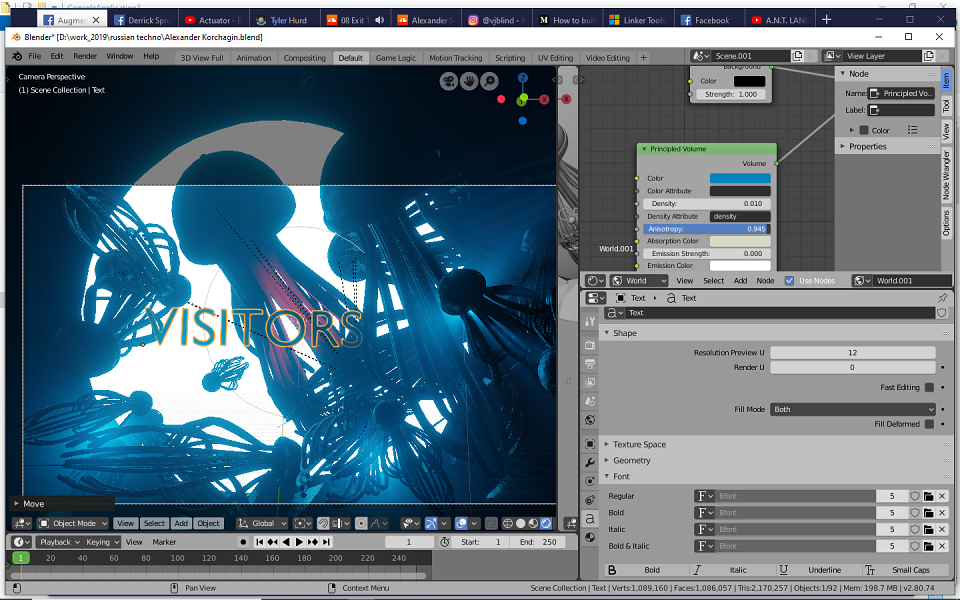Screen dimensions: 960x600
Task: Open the Fill Mode dropdown set to Both
Action: tap(853, 409)
